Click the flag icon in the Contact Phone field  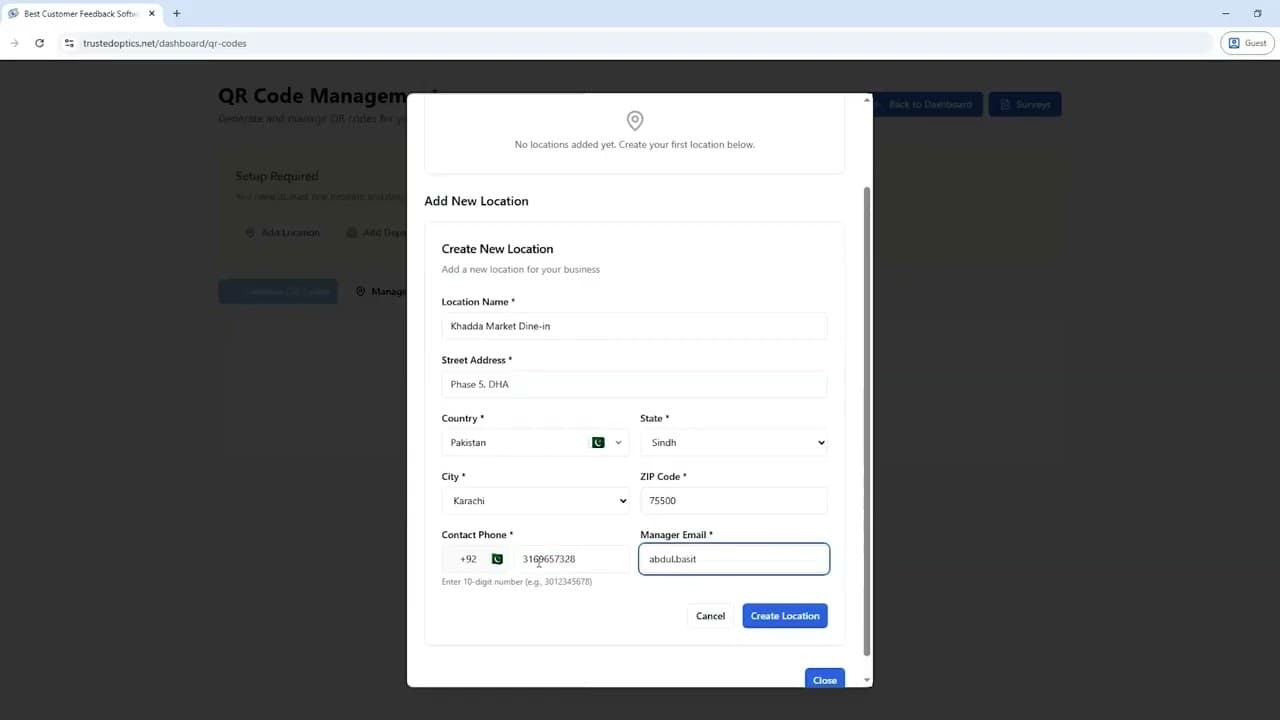(x=497, y=559)
